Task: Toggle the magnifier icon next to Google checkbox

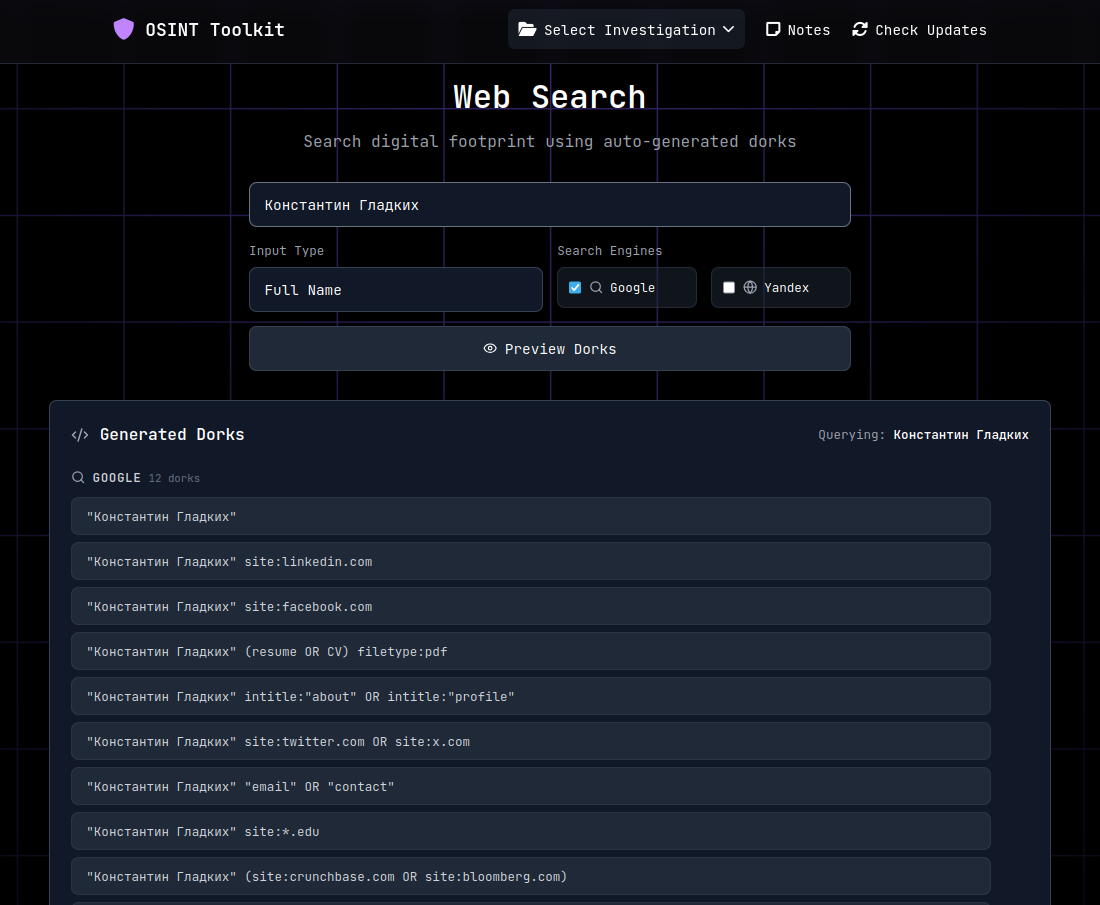Action: 597,287
